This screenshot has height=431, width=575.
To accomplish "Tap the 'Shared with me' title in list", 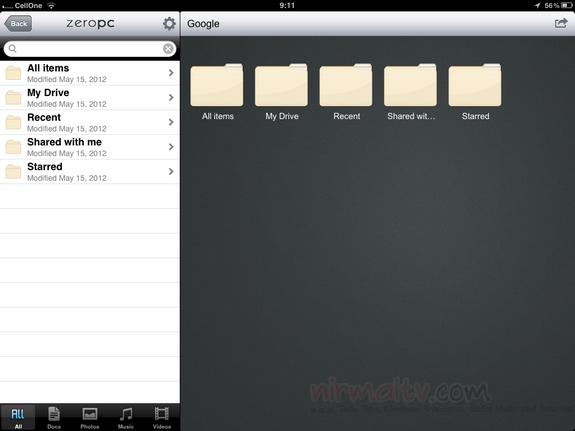I will tap(65, 142).
